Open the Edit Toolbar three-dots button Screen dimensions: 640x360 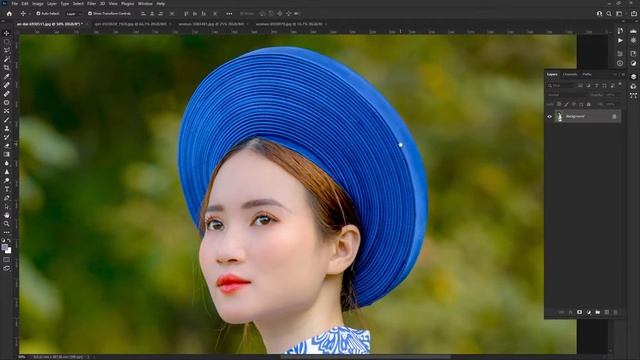[7, 232]
